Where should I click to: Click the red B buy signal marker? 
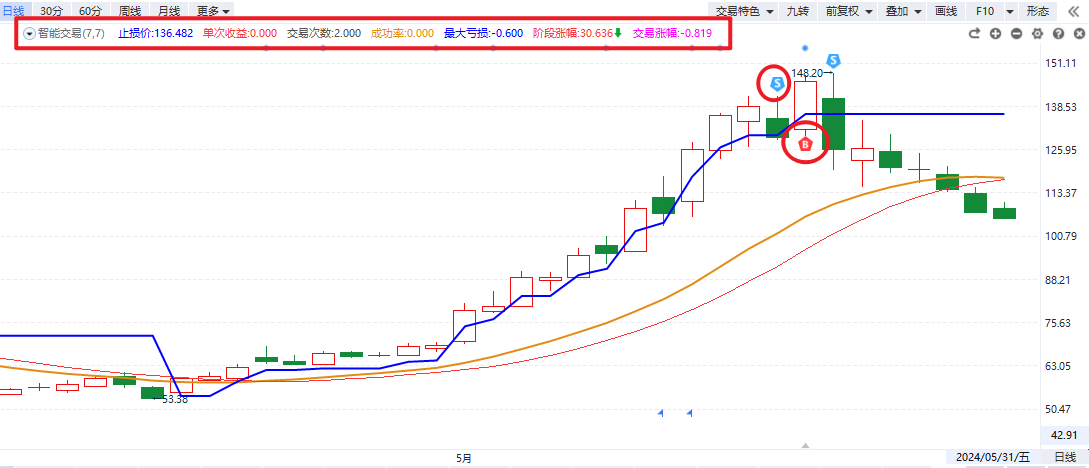(805, 144)
